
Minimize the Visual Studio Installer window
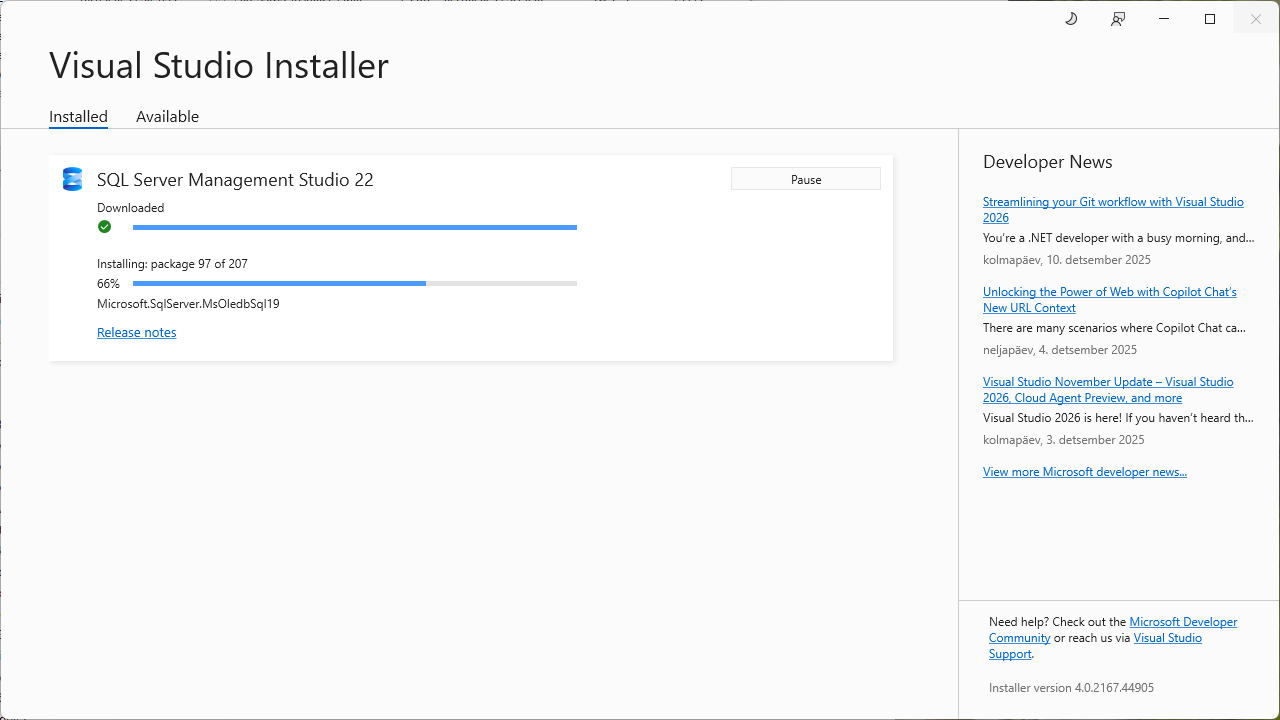point(1164,19)
